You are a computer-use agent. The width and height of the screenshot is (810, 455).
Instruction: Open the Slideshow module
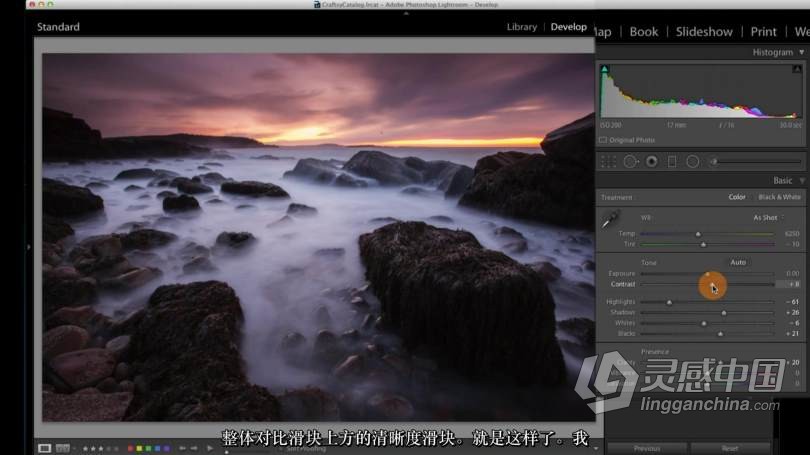tap(704, 32)
